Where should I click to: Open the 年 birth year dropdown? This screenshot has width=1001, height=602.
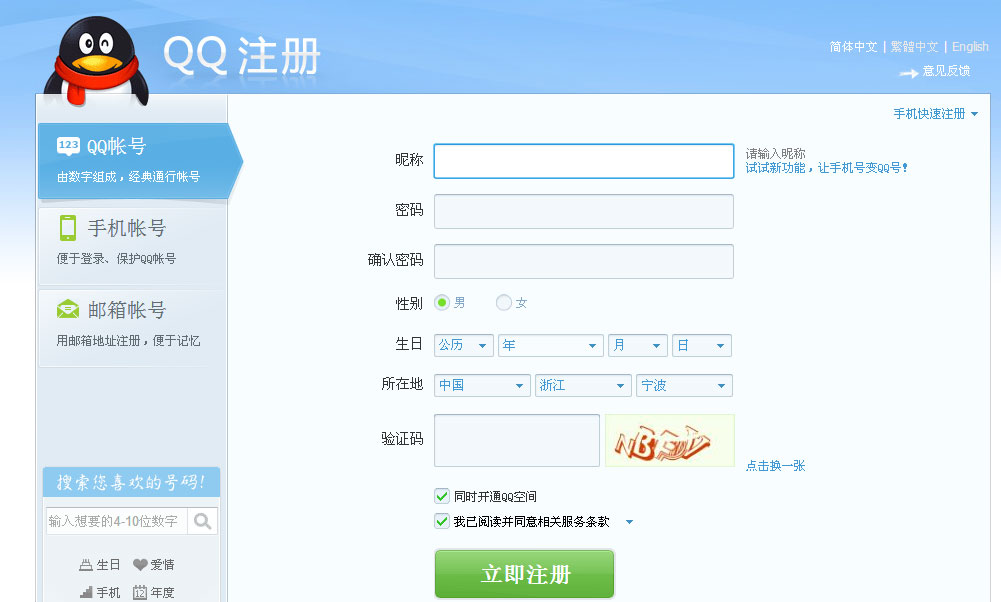pos(551,345)
